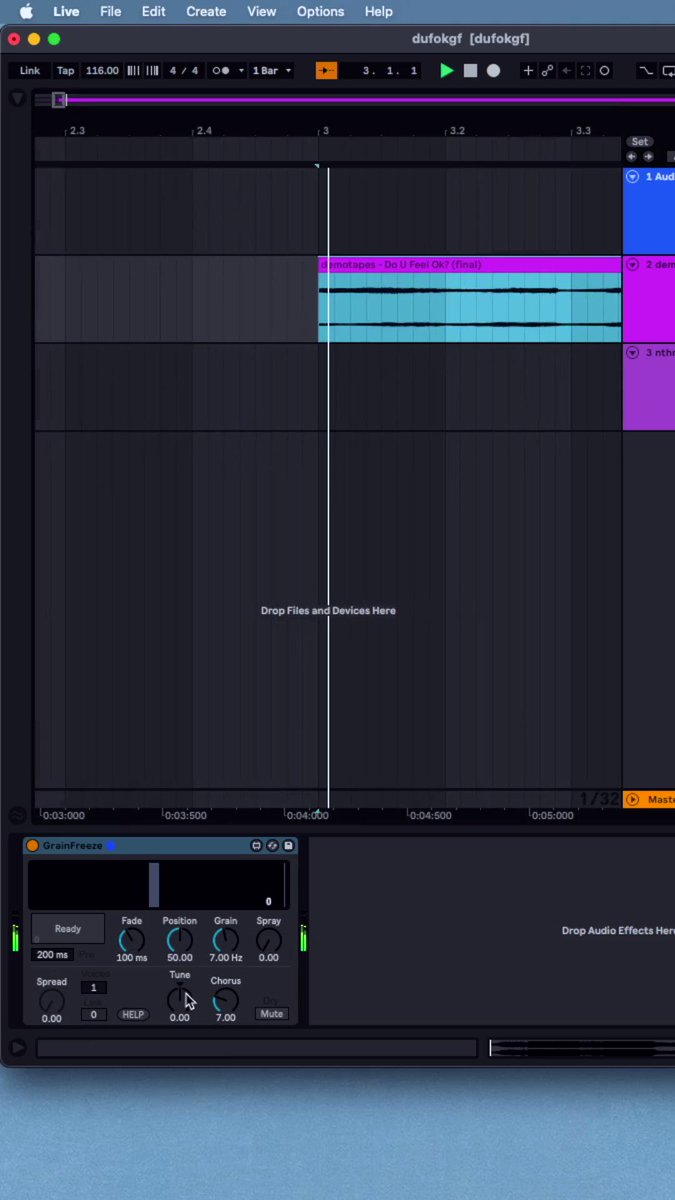Open the metronome settings dropdown arrow
675x1200 pixels.
(x=241, y=71)
